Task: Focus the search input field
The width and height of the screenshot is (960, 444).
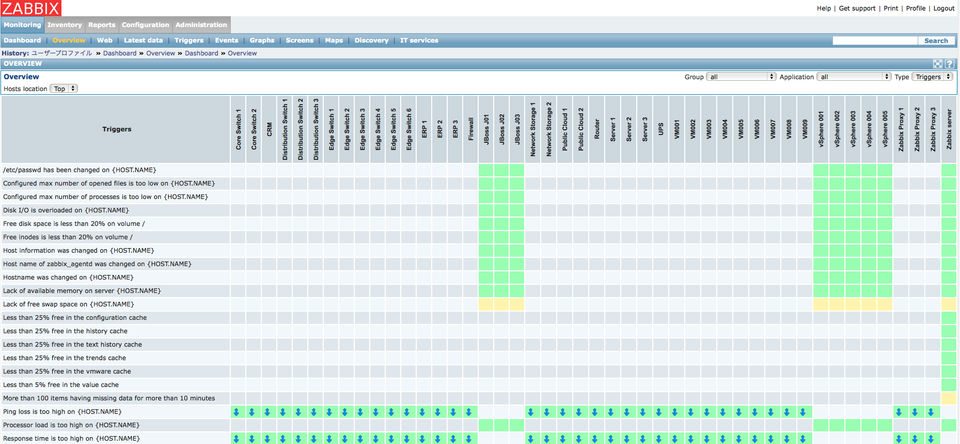Action: 876,40
